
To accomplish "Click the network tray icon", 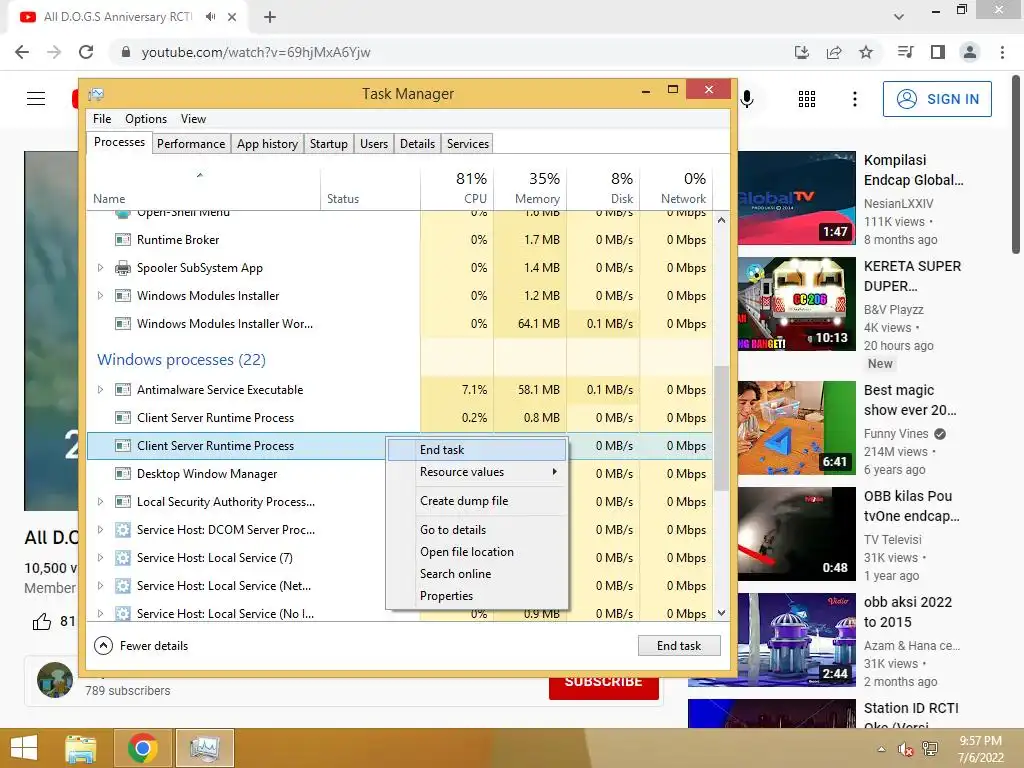I will [x=930, y=749].
